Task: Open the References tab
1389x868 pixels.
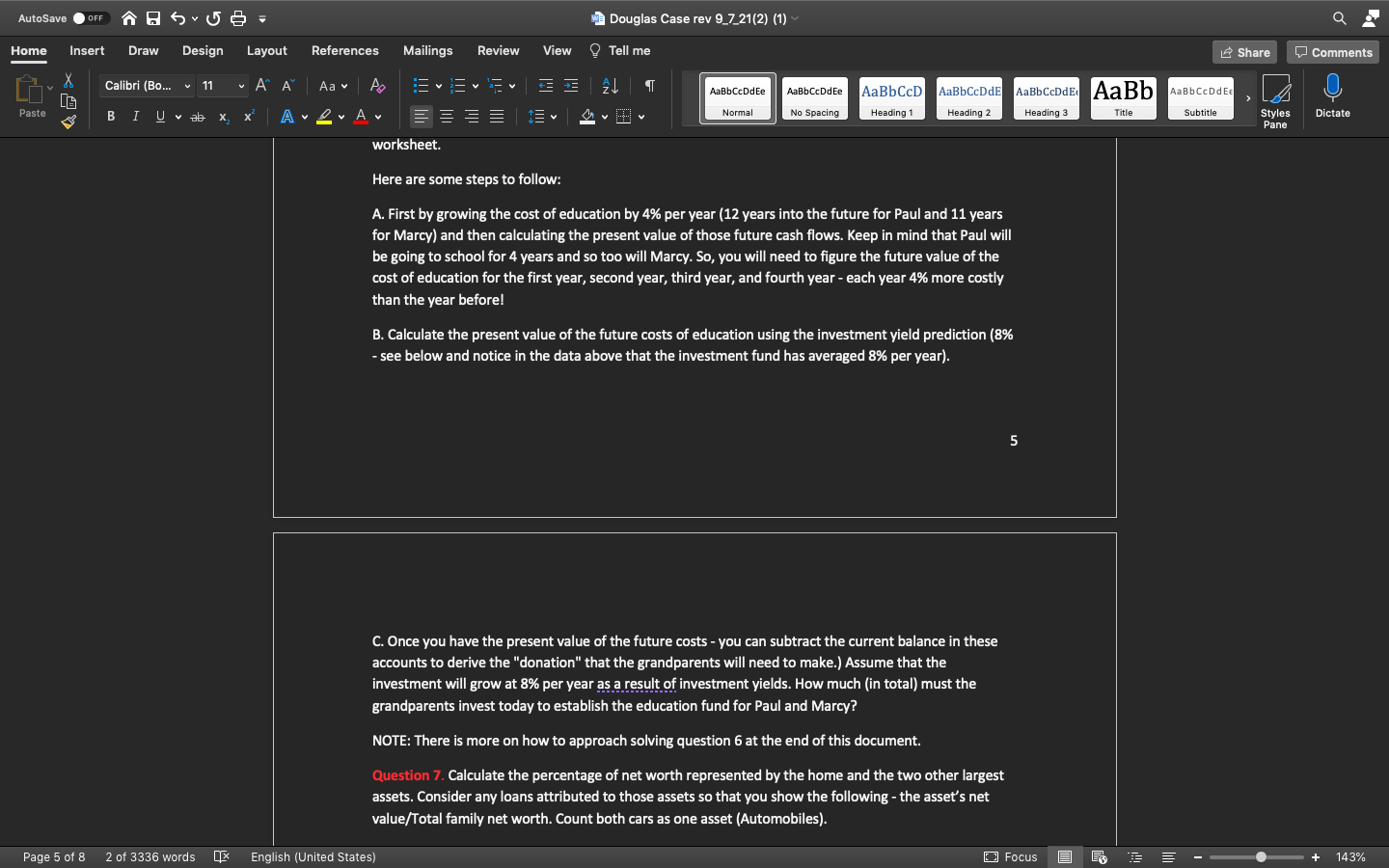Action: 345,51
